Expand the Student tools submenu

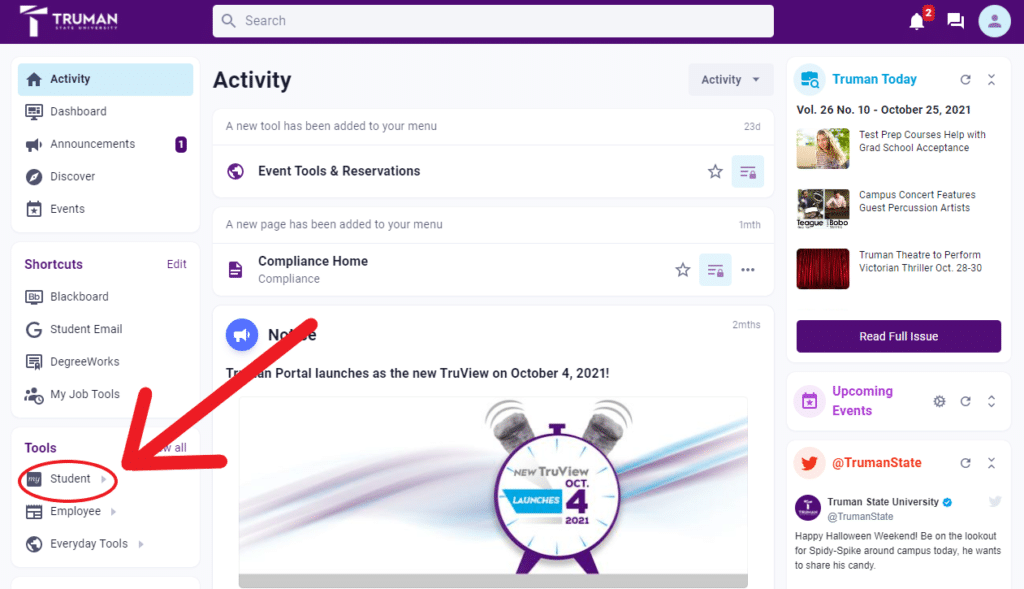coord(104,479)
